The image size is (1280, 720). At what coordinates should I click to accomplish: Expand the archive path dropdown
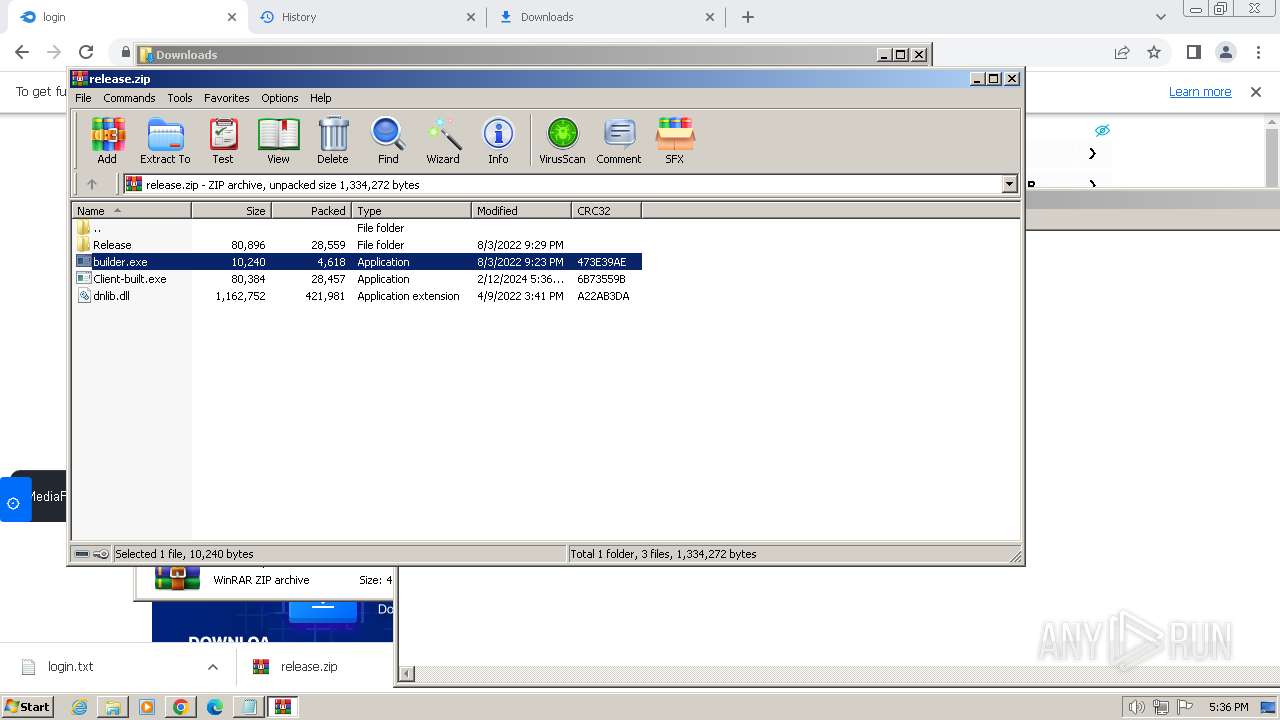coord(1009,184)
